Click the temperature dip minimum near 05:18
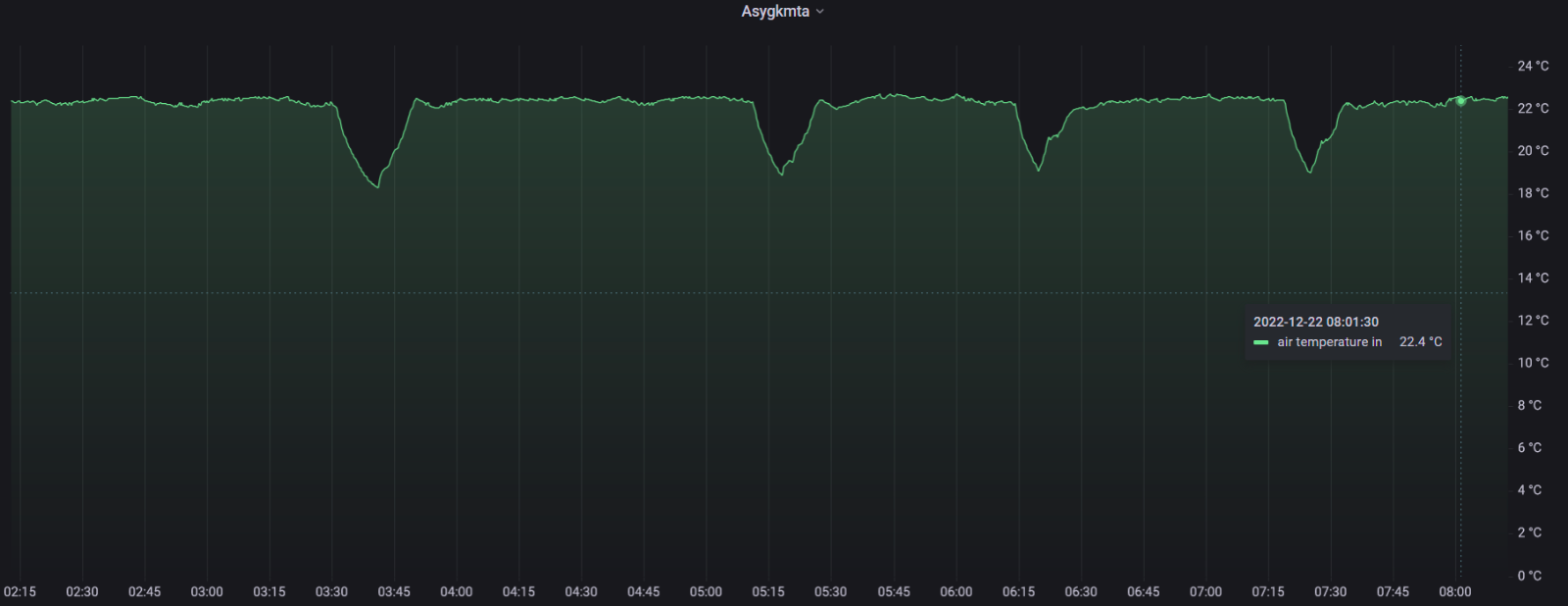The image size is (1568, 606). pyautogui.click(x=781, y=175)
